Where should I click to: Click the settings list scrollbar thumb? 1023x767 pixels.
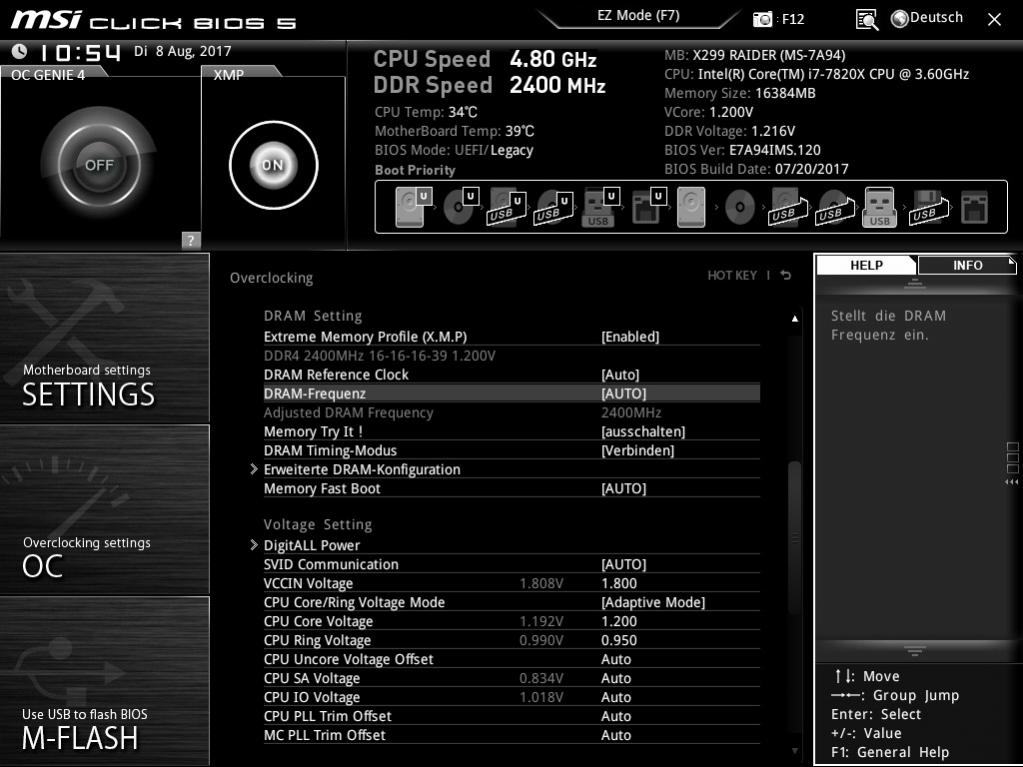tap(794, 536)
